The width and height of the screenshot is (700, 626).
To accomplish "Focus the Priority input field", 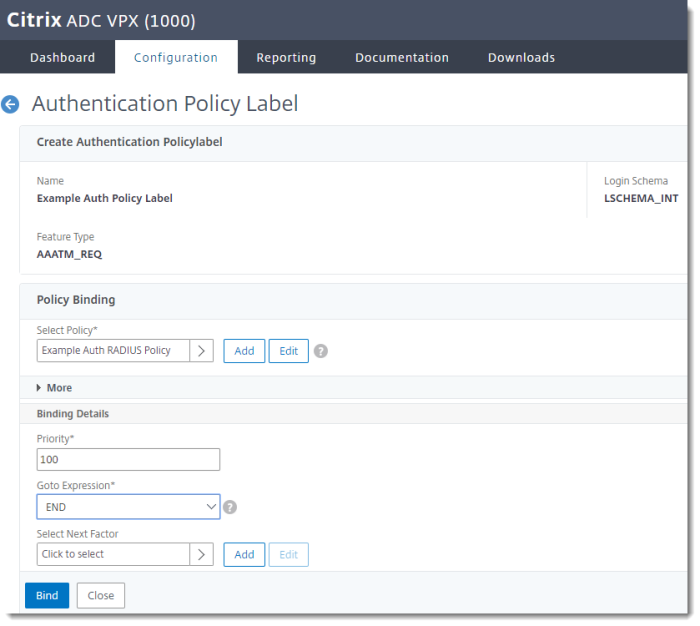I will (x=128, y=459).
